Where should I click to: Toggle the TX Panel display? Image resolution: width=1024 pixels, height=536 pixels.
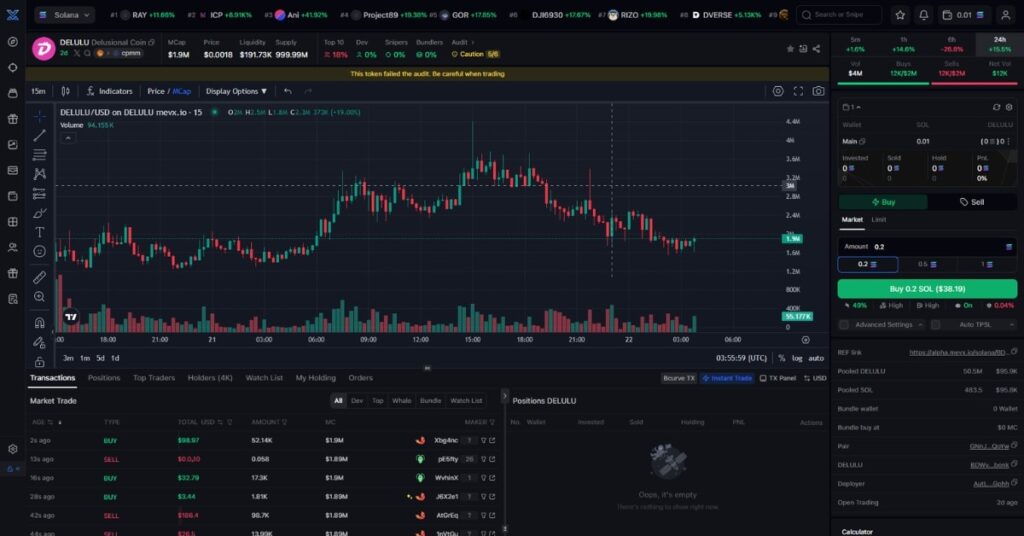pos(778,378)
